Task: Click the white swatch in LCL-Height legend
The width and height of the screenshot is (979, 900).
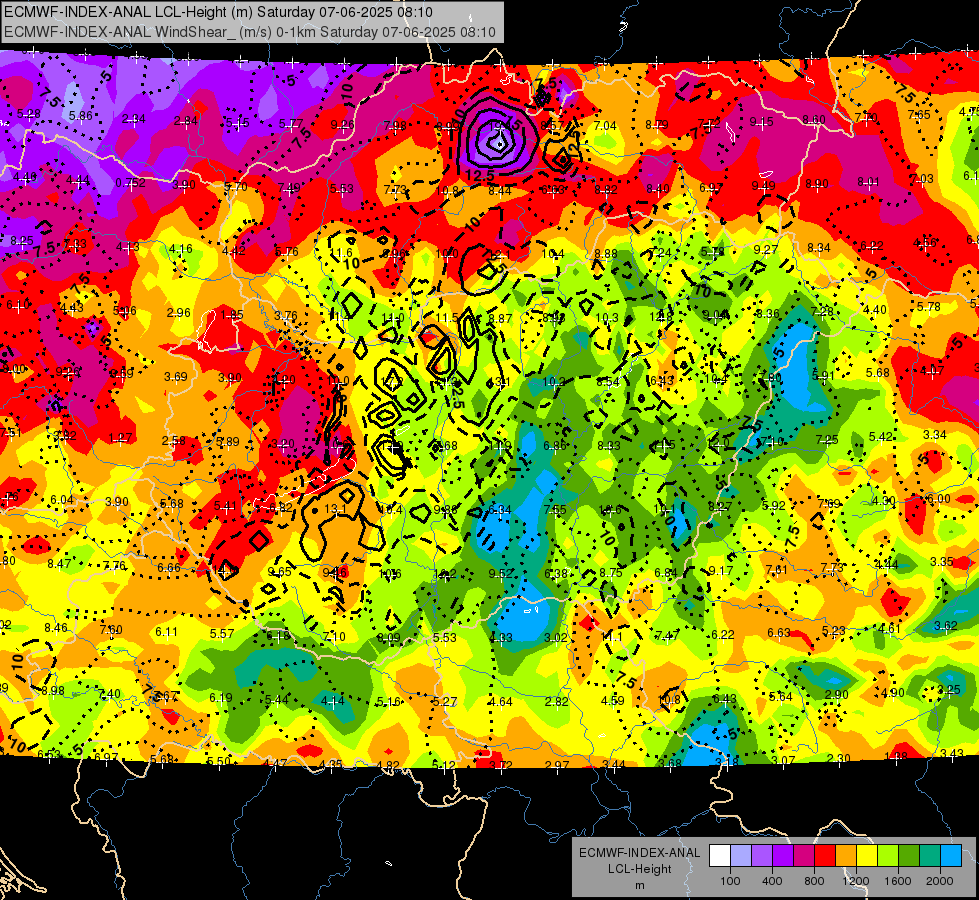Action: 719,856
